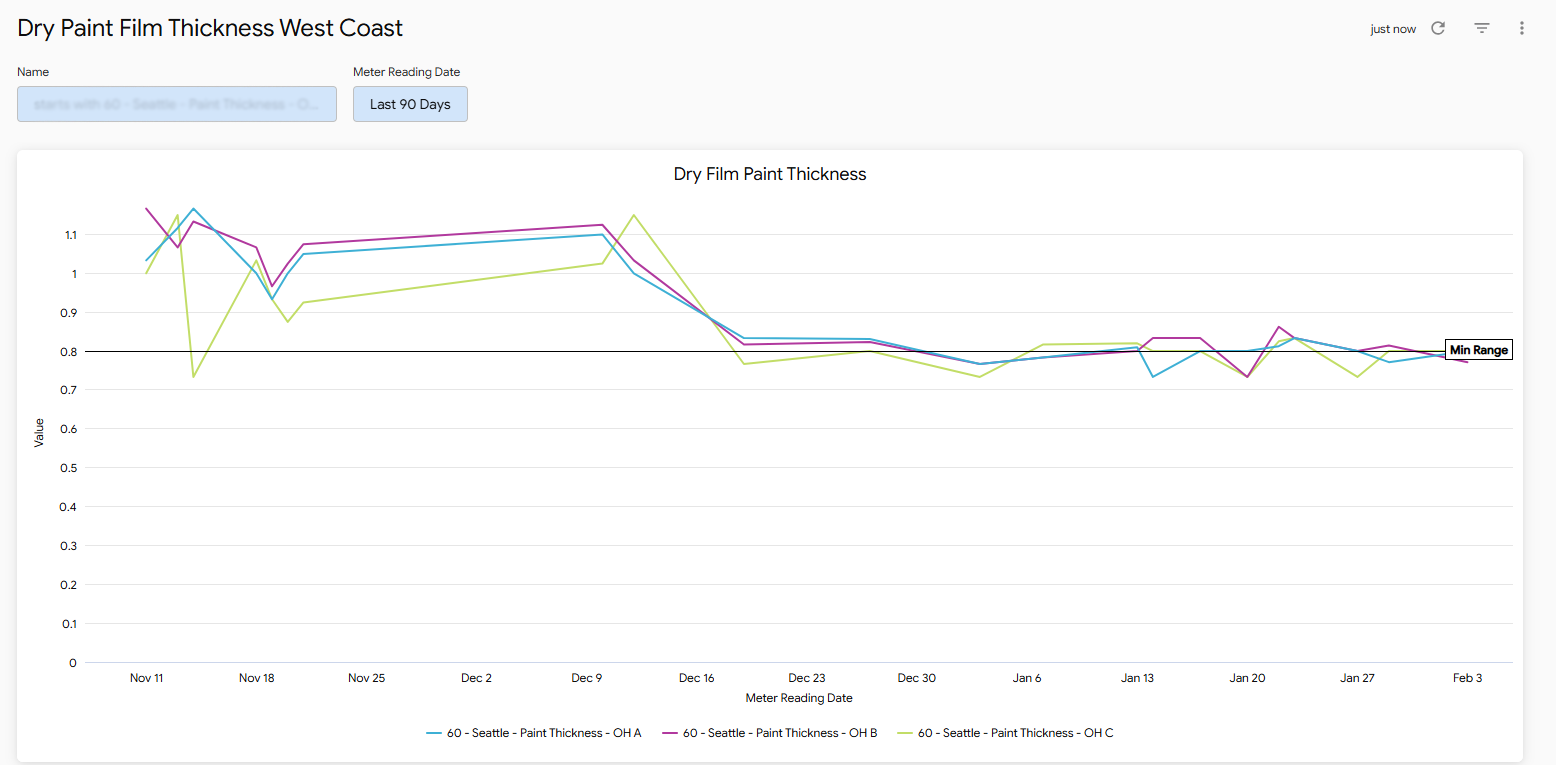This screenshot has width=1556, height=765.
Task: Click the Nov 25 x-axis label
Action: [367, 678]
